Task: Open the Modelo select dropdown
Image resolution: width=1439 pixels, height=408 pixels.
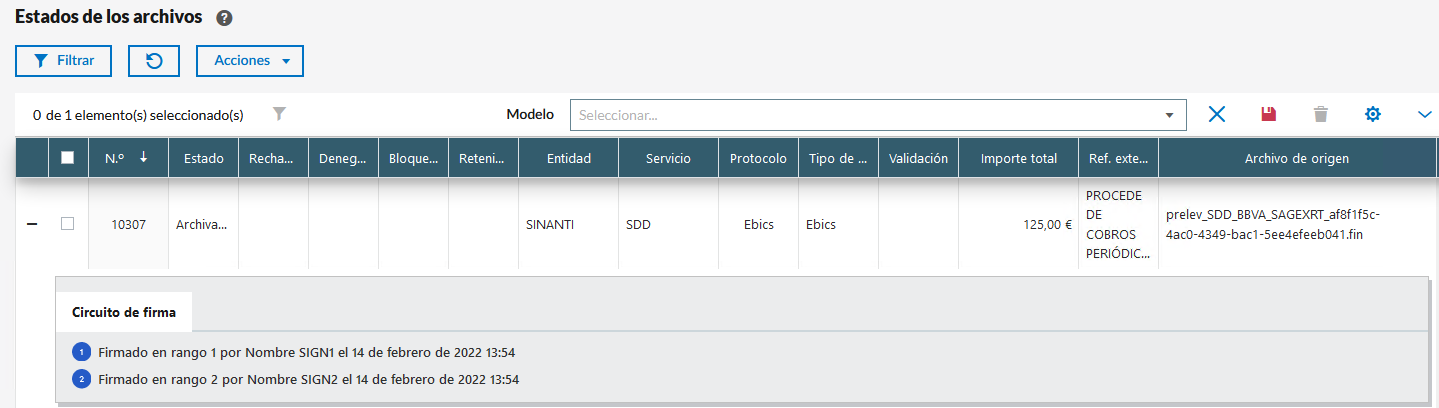Action: 877,115
